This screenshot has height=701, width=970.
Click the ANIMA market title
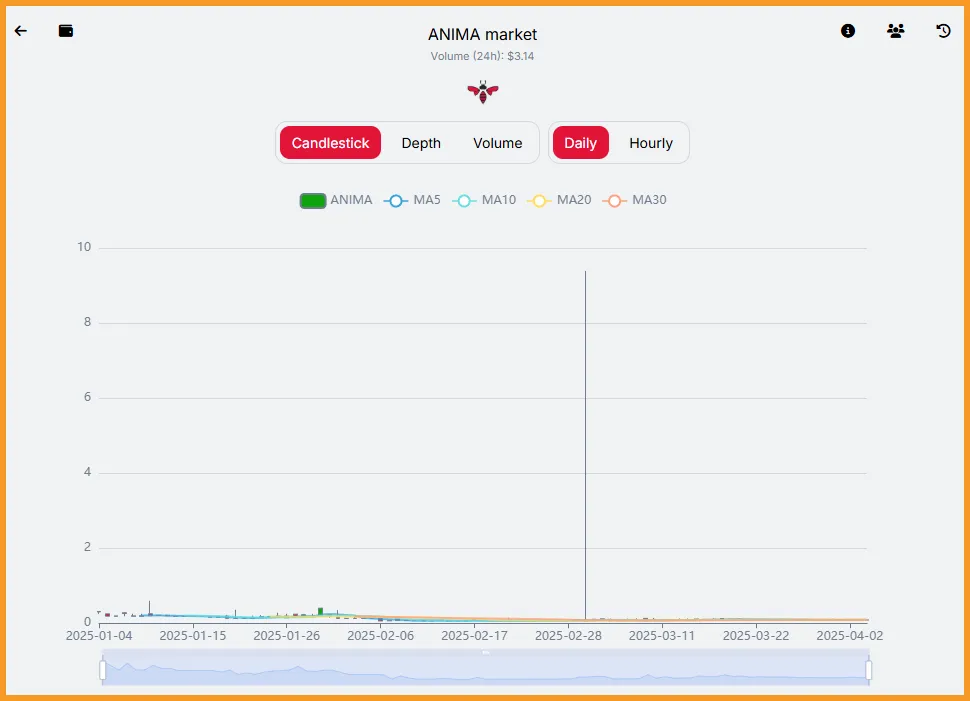483,35
